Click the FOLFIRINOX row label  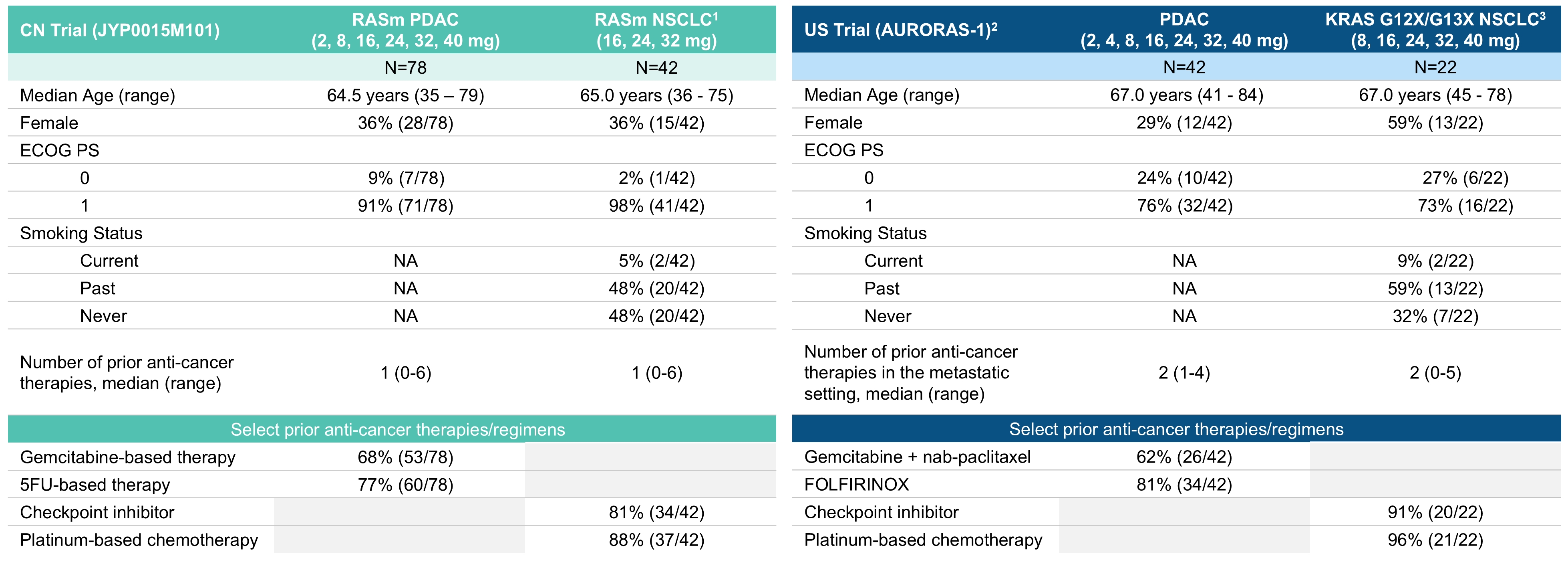(x=856, y=485)
